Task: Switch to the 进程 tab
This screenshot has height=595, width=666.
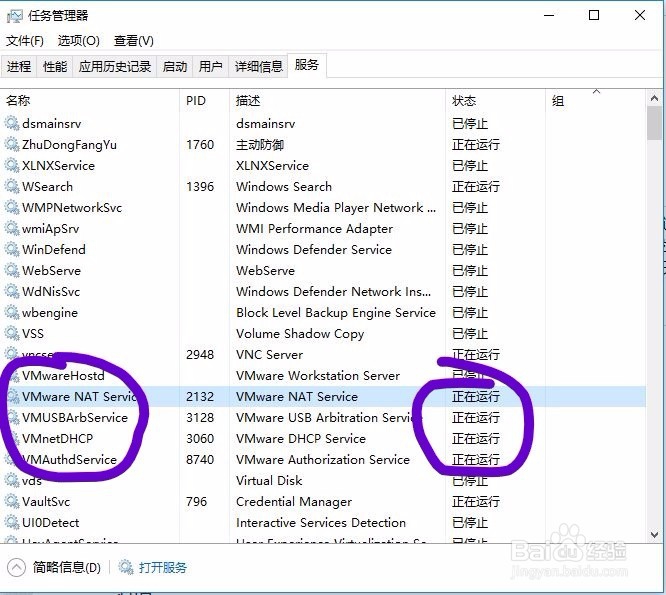Action: tap(19, 67)
